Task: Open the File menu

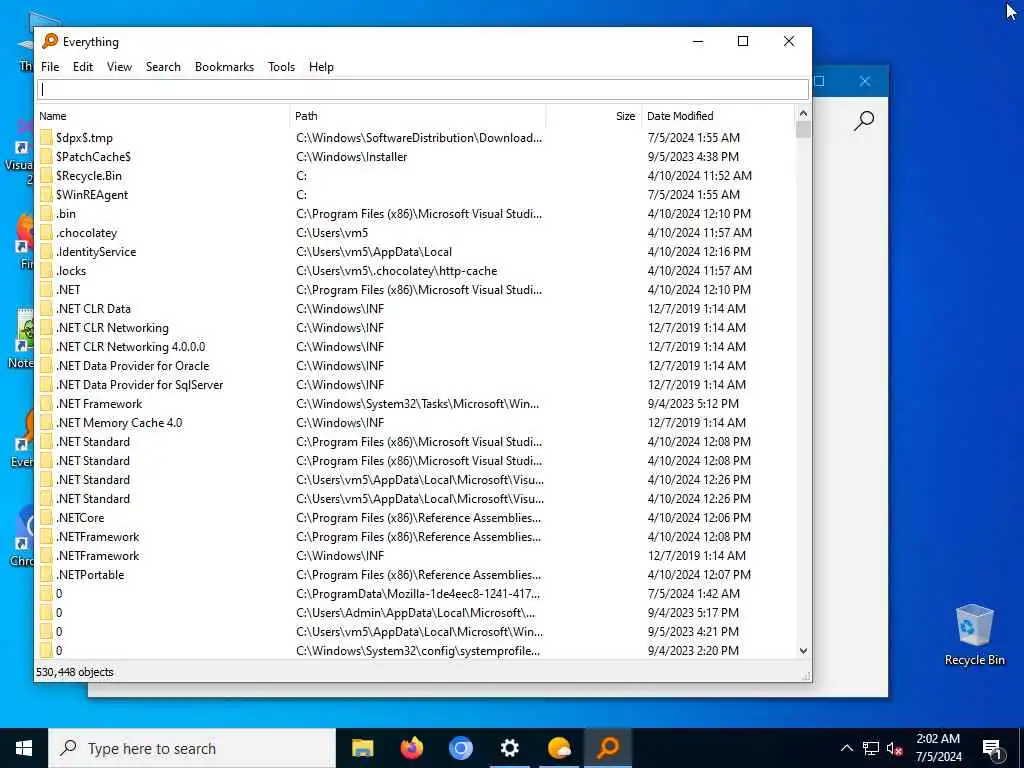Action: [50, 67]
